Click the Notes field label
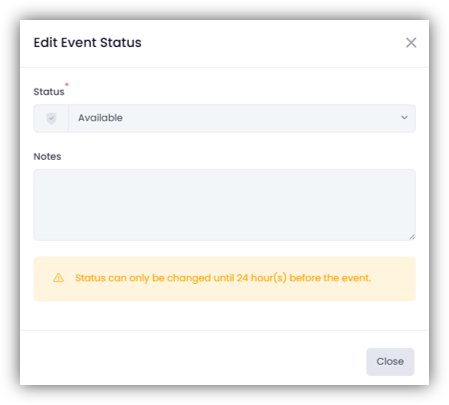The width and height of the screenshot is (449, 405). (x=47, y=156)
